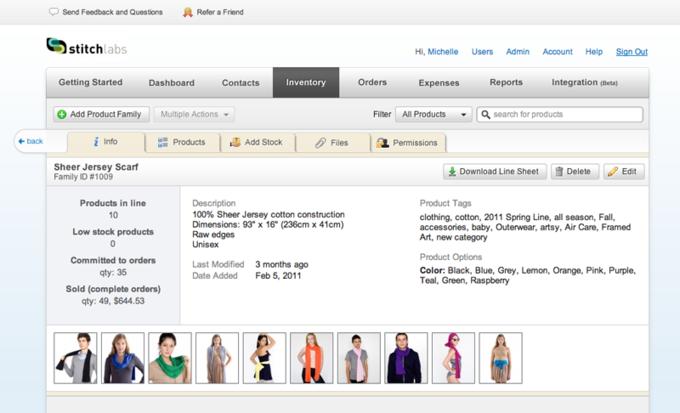Click the Stitch Labs logo
This screenshot has height=413, width=680.
tap(86, 48)
